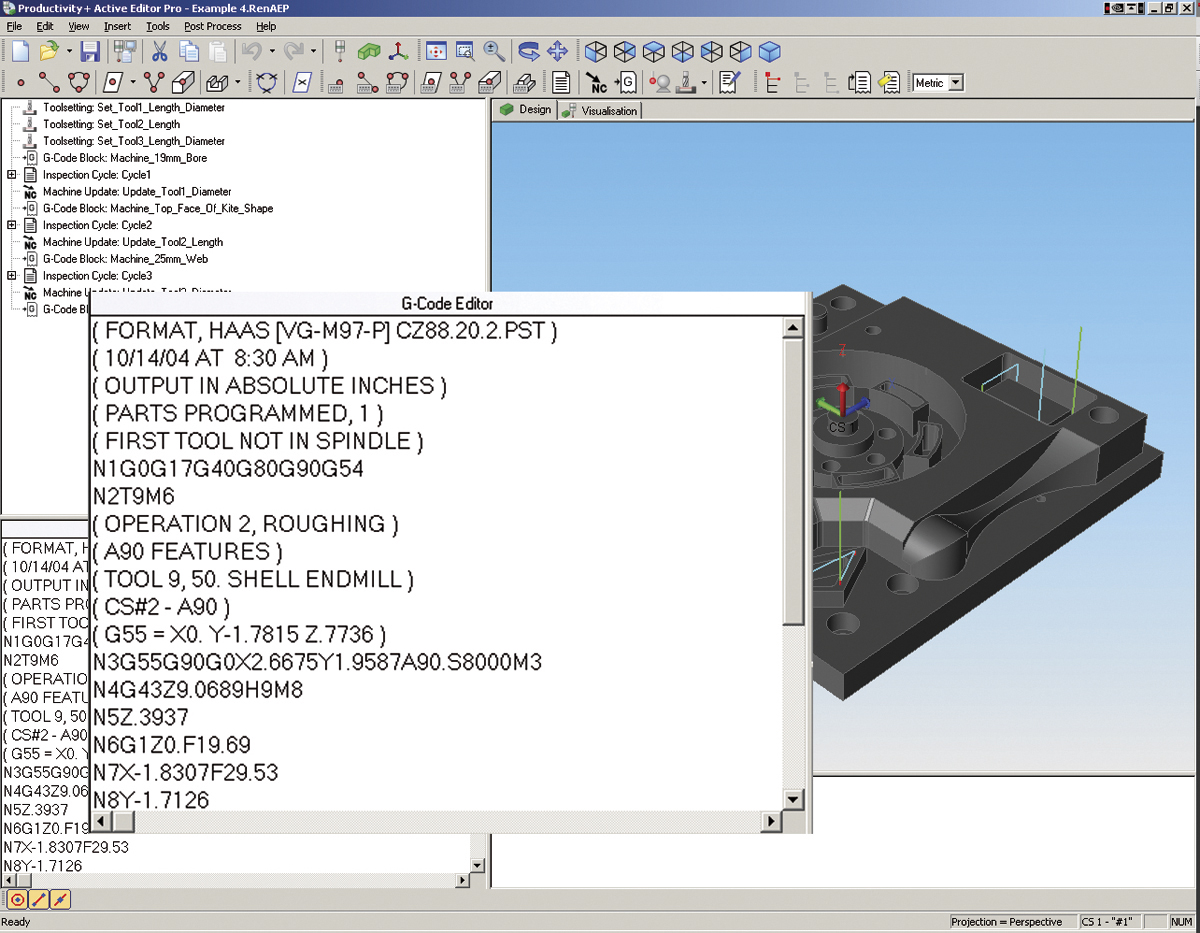Click G-Code Editor vertical scrollbar down arrow
This screenshot has height=933, width=1200.
click(793, 799)
